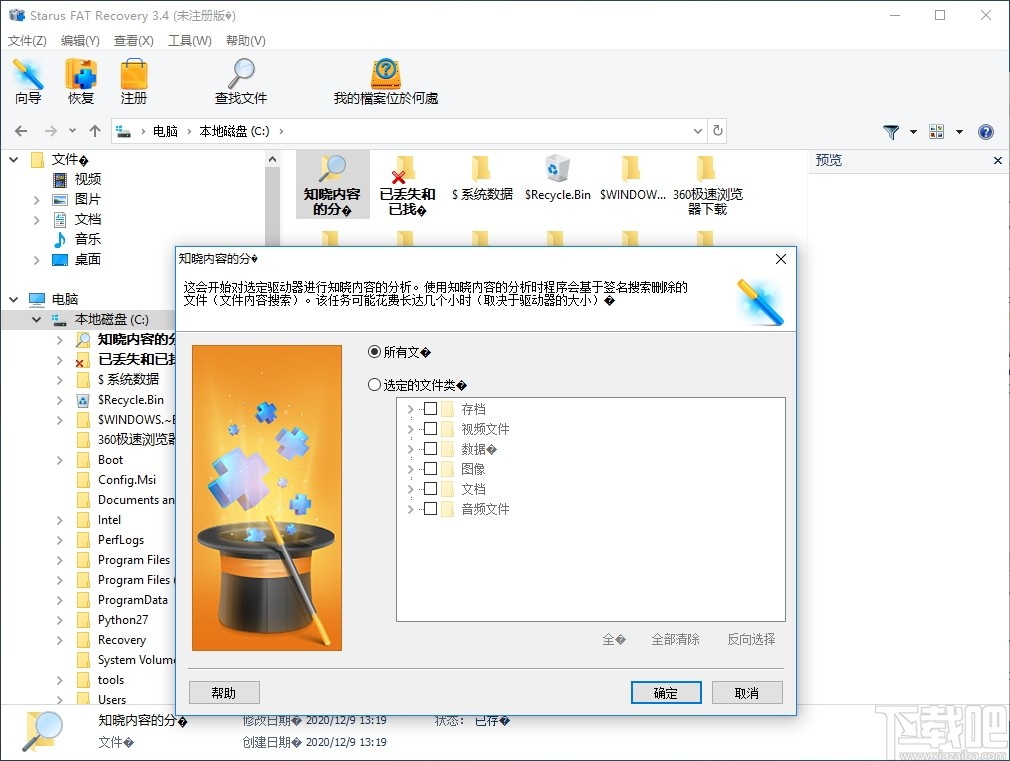This screenshot has width=1010, height=761.
Task: Open the 文件(Z) menu
Action: point(27,41)
